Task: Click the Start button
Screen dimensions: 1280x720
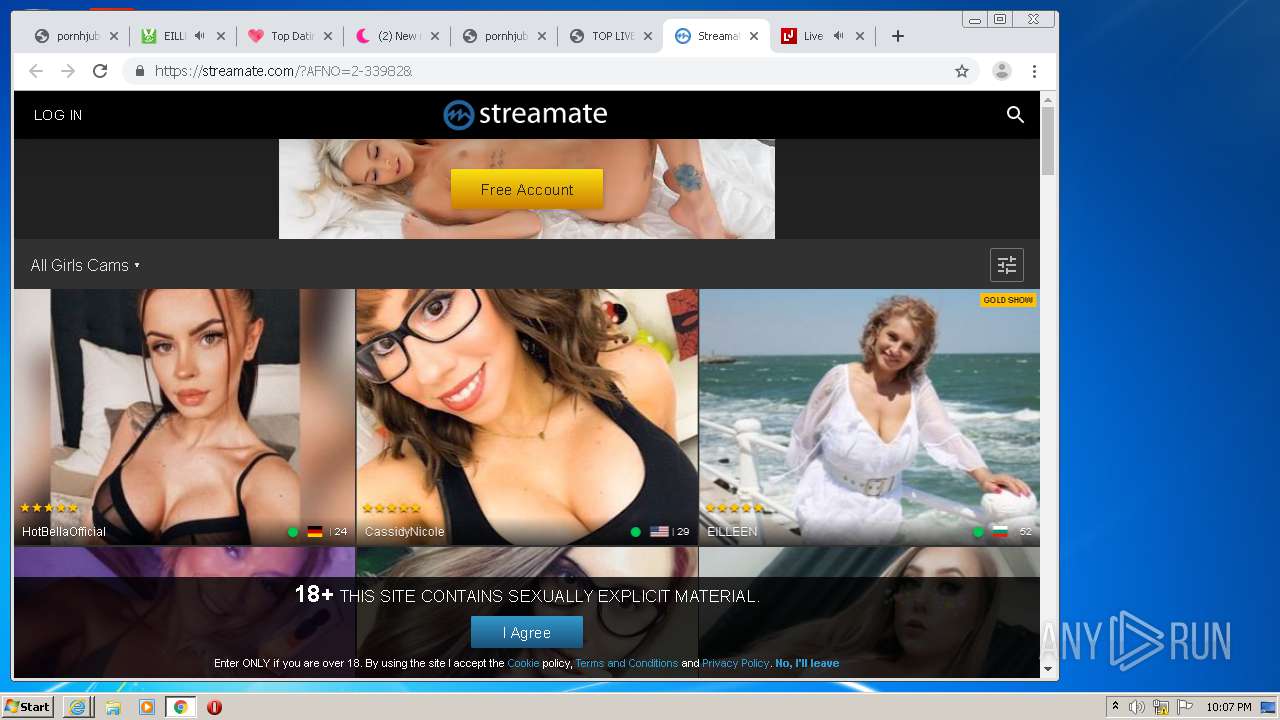Action: tap(28, 707)
